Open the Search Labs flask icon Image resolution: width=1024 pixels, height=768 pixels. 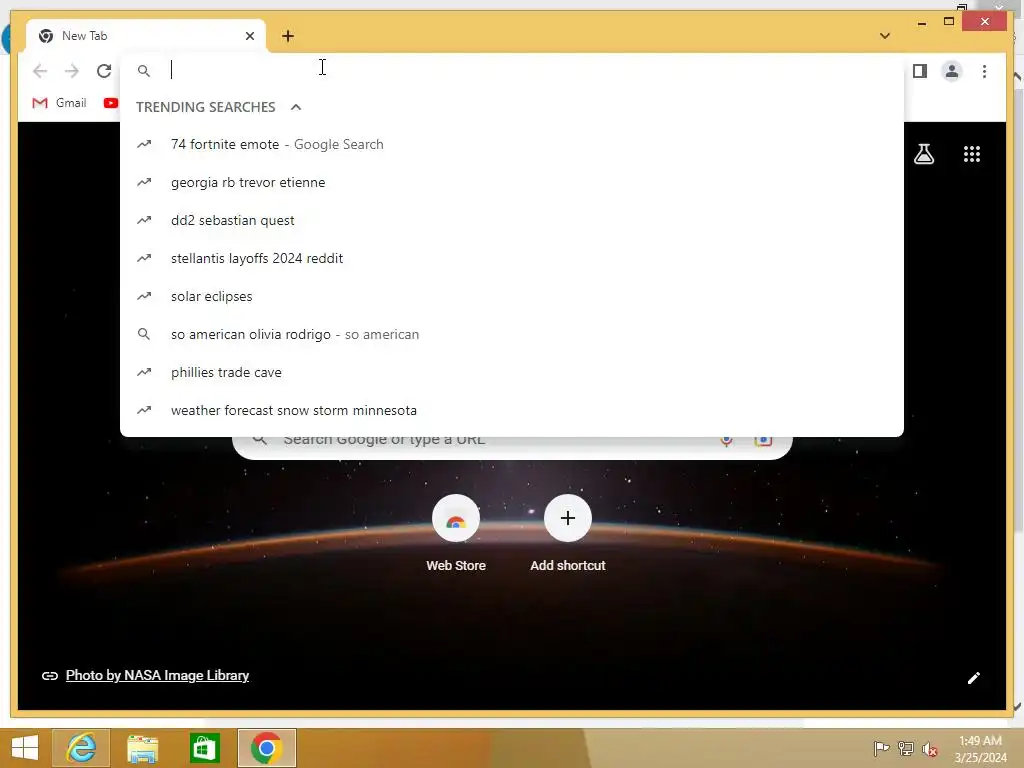[923, 154]
